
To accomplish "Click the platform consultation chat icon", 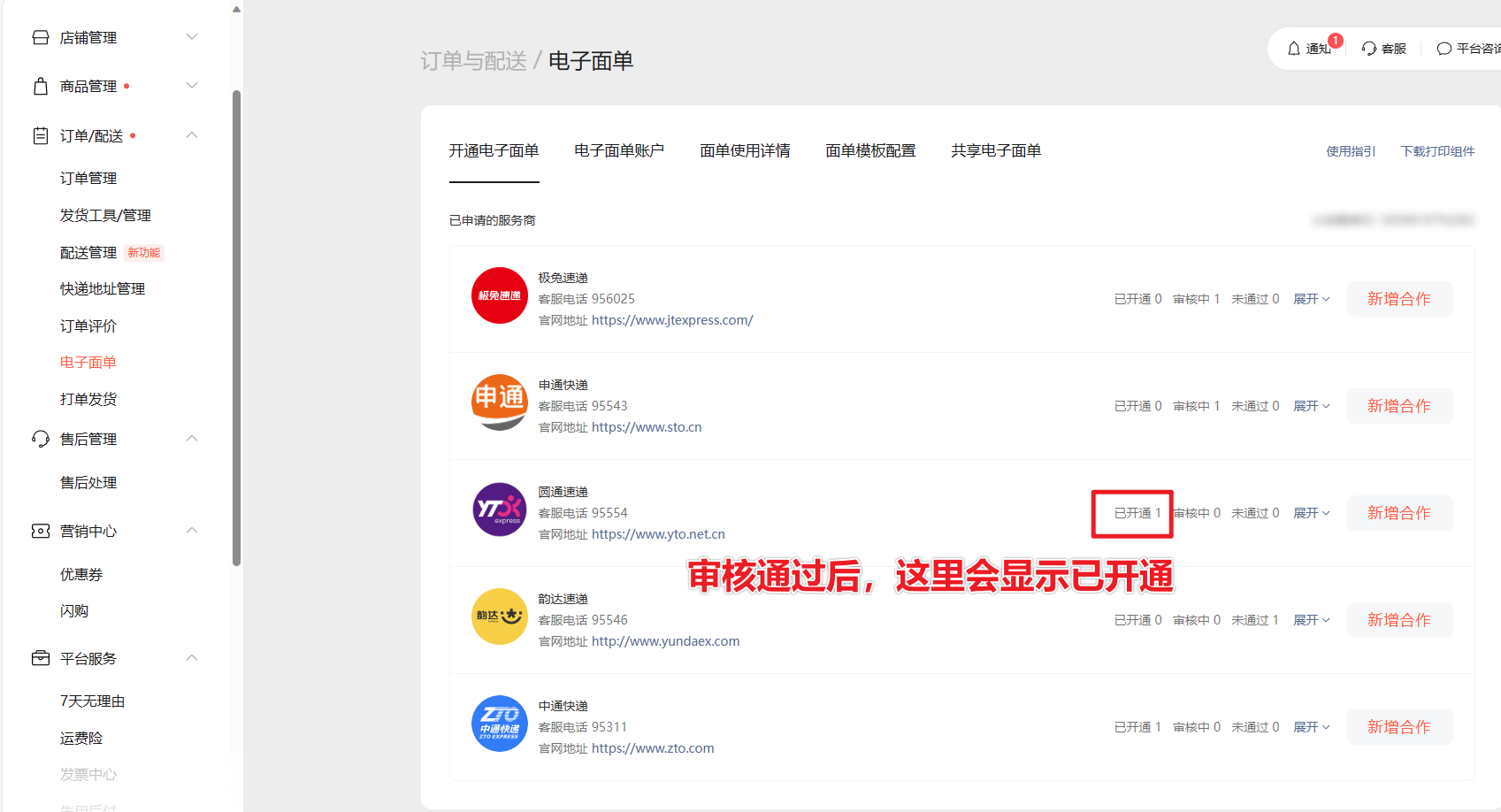I will [1444, 49].
